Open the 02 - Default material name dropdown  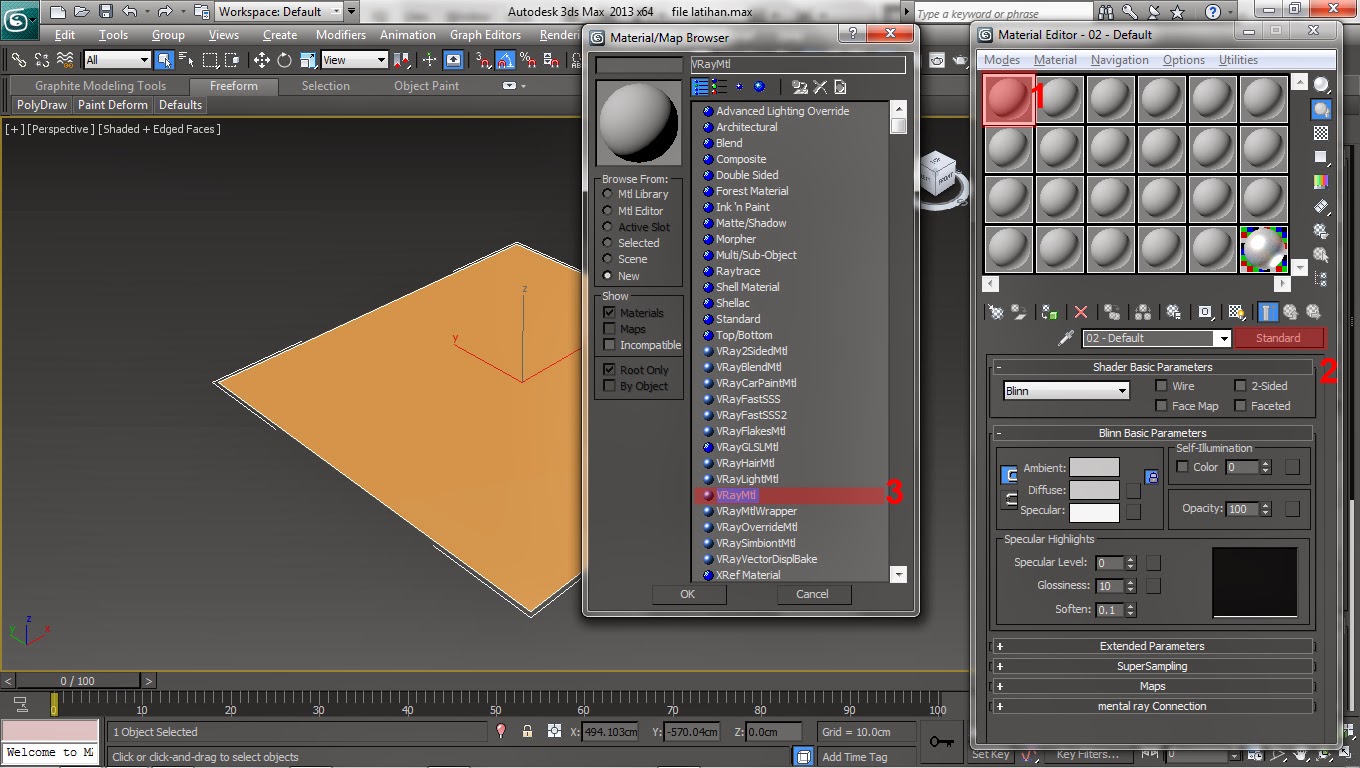1157,338
